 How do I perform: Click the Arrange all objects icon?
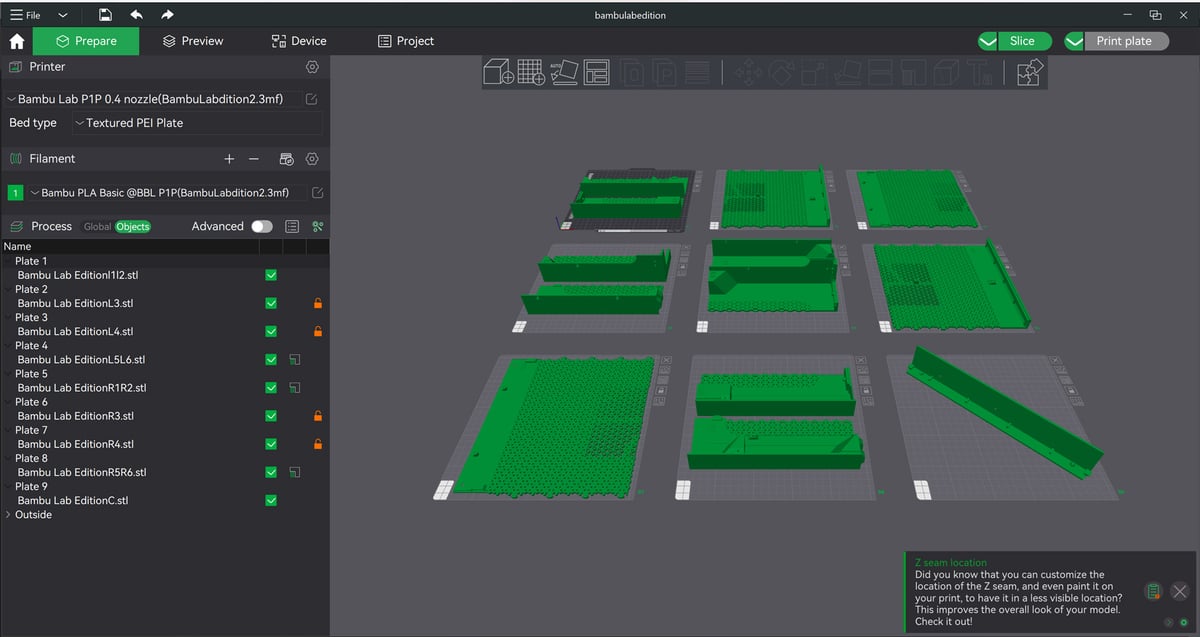coord(597,72)
